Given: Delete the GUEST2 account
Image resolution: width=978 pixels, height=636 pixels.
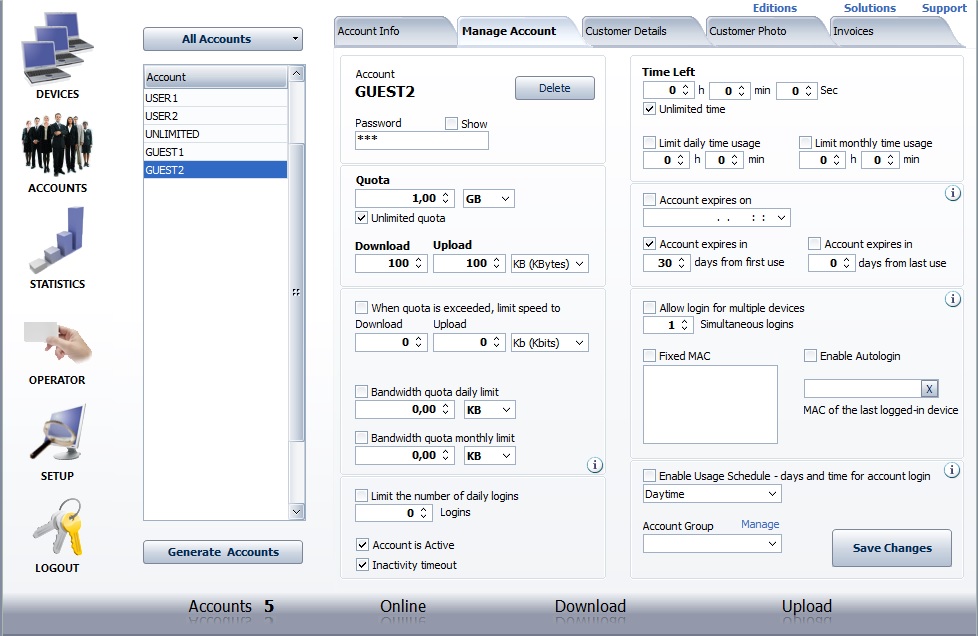Looking at the screenshot, I should coord(554,88).
